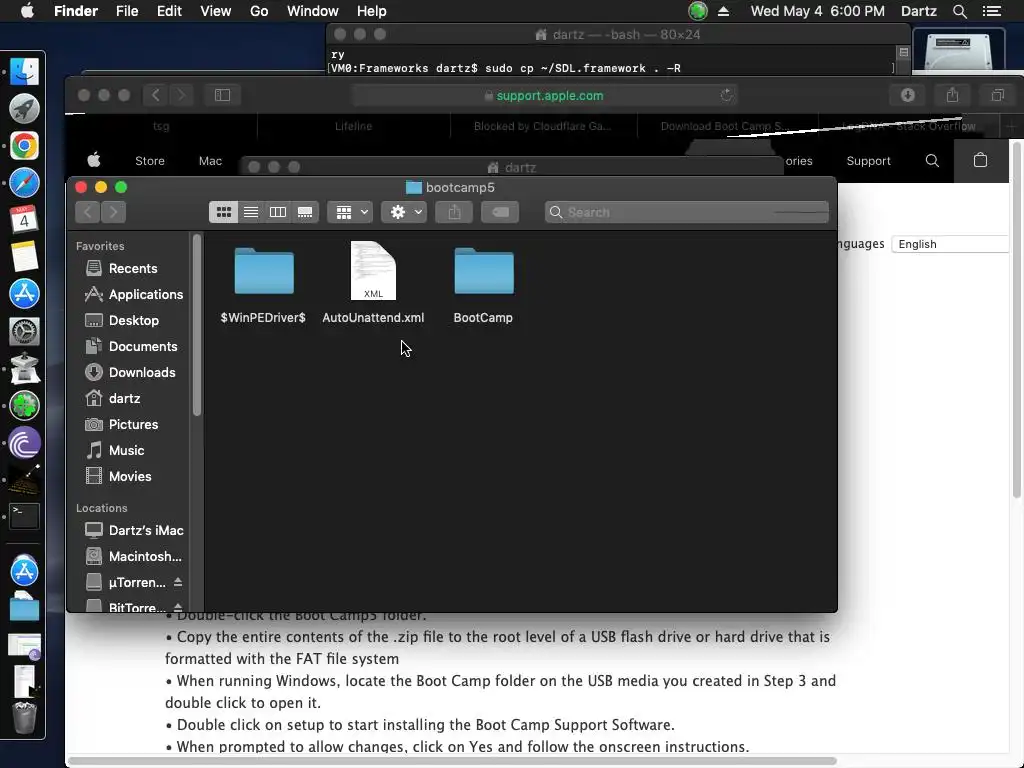Open the group-by arrangement dropdown
The height and width of the screenshot is (768, 1024).
click(350, 212)
